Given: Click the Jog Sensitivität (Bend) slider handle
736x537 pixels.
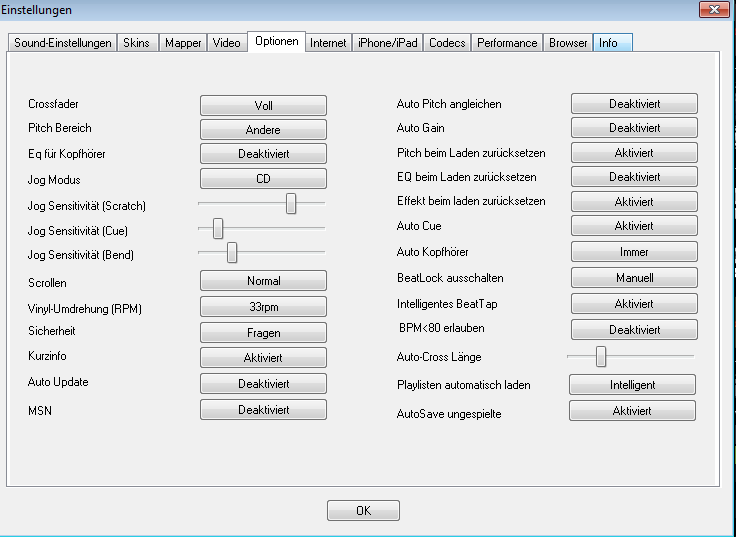Looking at the screenshot, I should pos(232,252).
